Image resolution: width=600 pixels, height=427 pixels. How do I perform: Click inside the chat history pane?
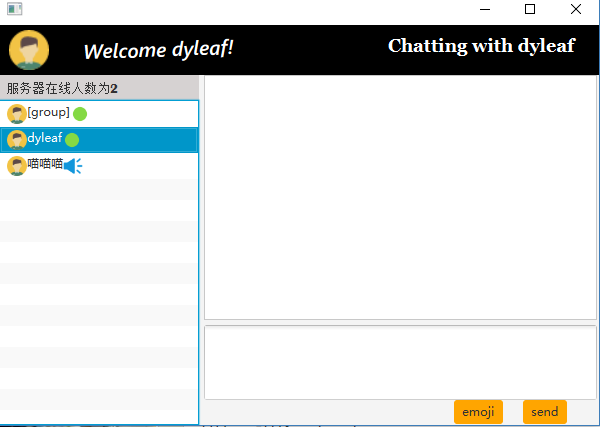point(400,197)
